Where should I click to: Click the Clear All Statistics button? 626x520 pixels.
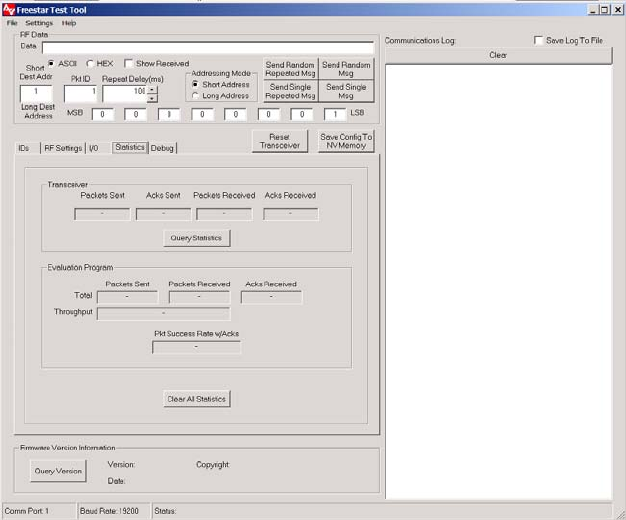tap(197, 399)
